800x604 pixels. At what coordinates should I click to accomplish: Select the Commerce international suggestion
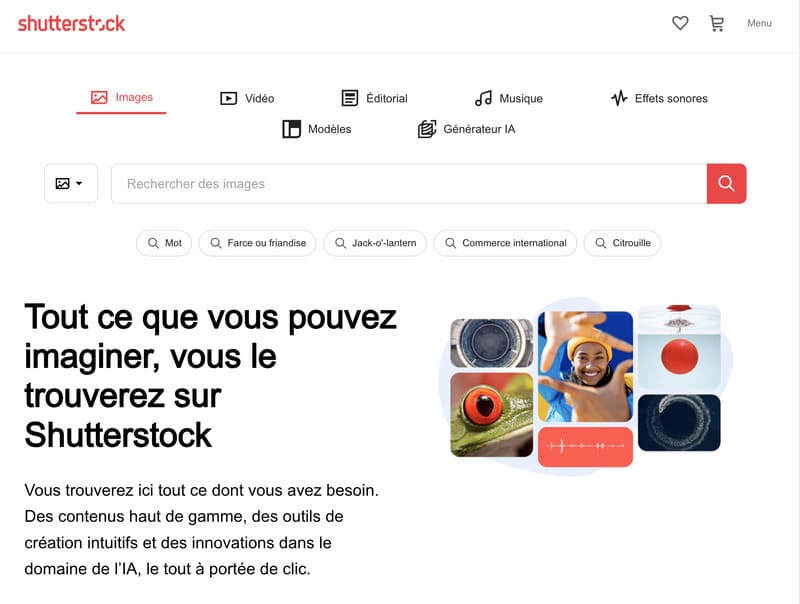click(505, 243)
